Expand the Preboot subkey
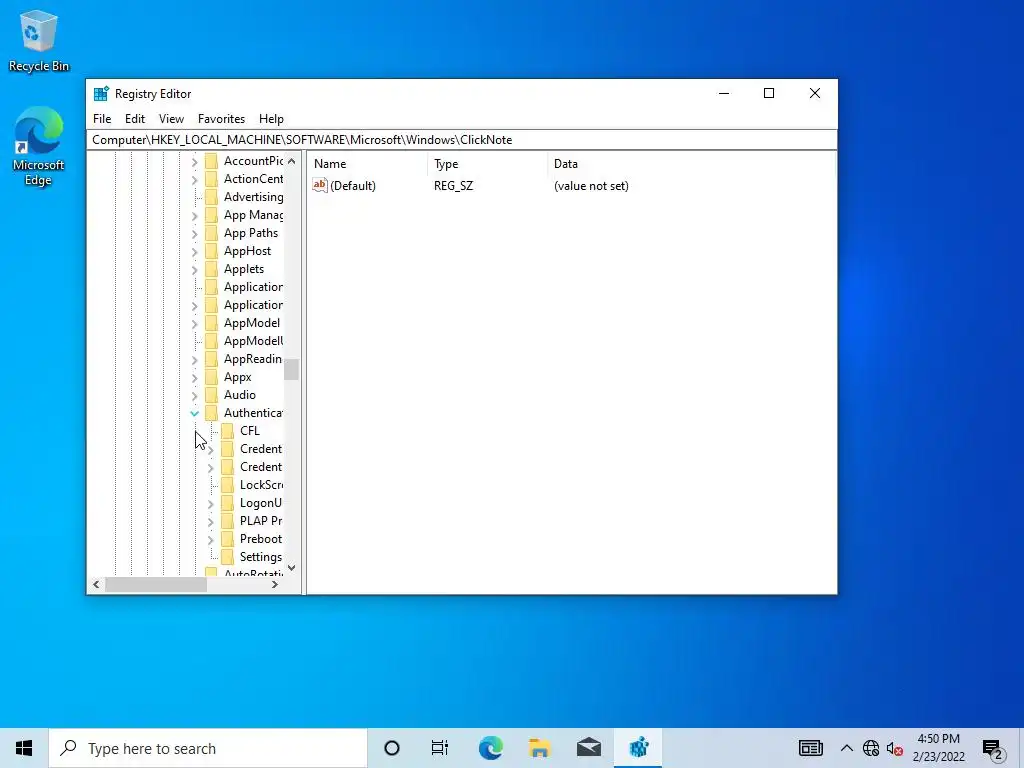 210,539
